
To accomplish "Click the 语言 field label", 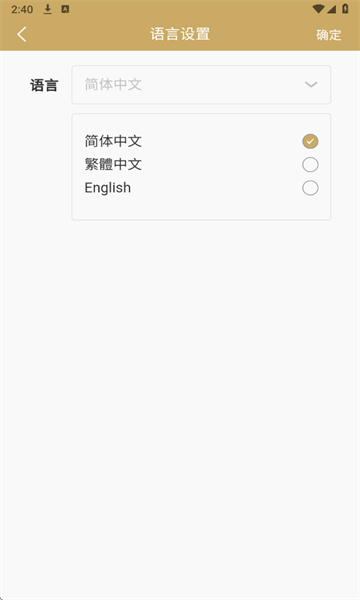I will [x=44, y=85].
